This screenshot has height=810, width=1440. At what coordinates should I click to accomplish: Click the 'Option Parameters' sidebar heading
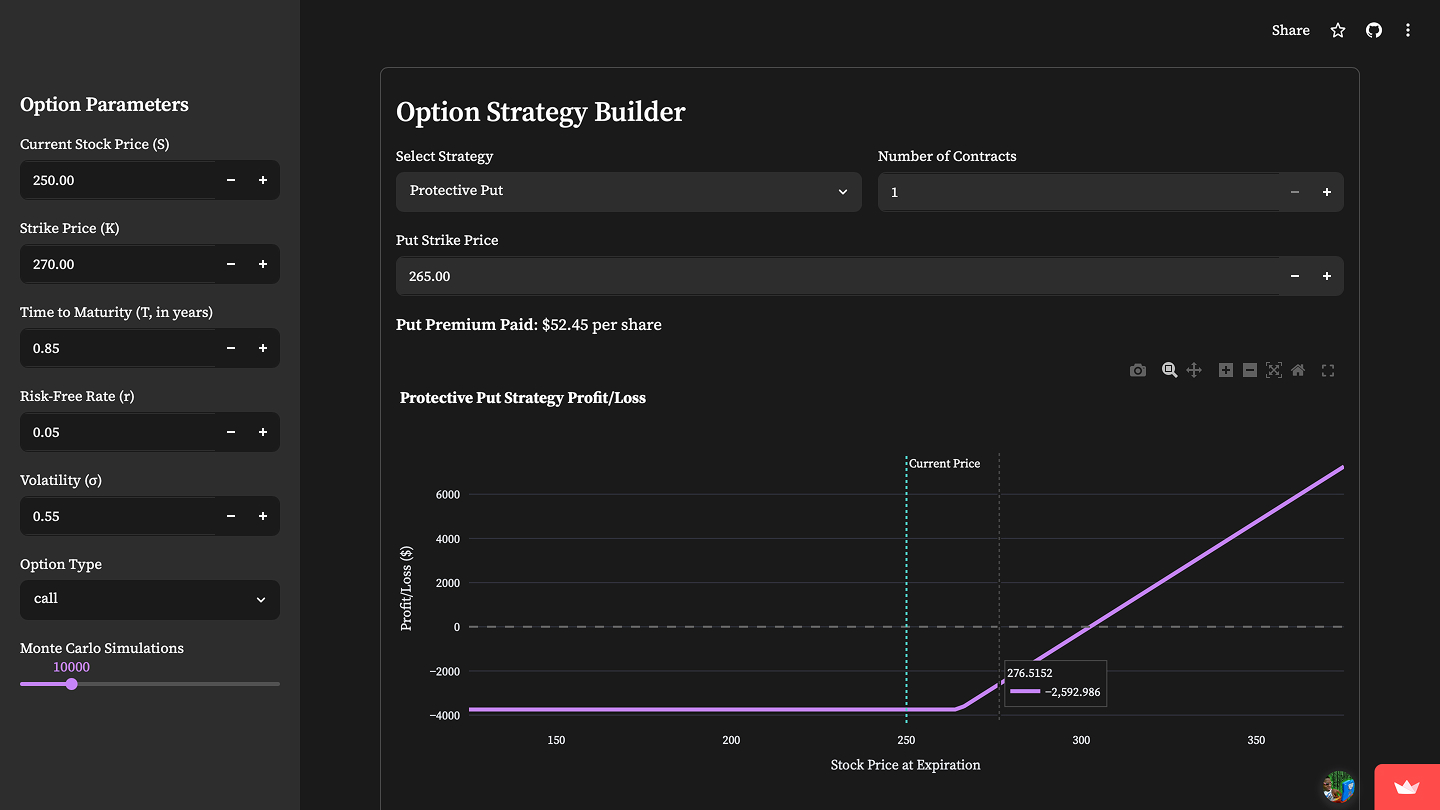click(x=104, y=105)
